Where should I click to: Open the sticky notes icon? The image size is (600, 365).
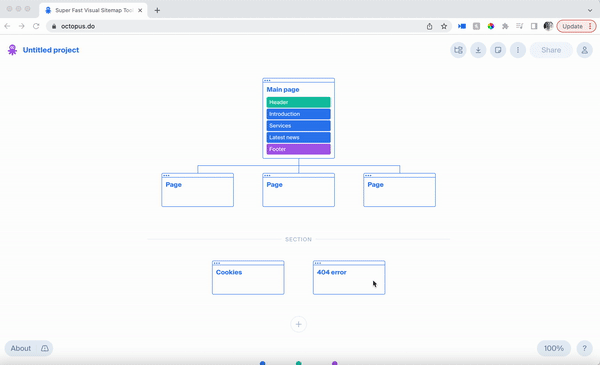point(498,50)
